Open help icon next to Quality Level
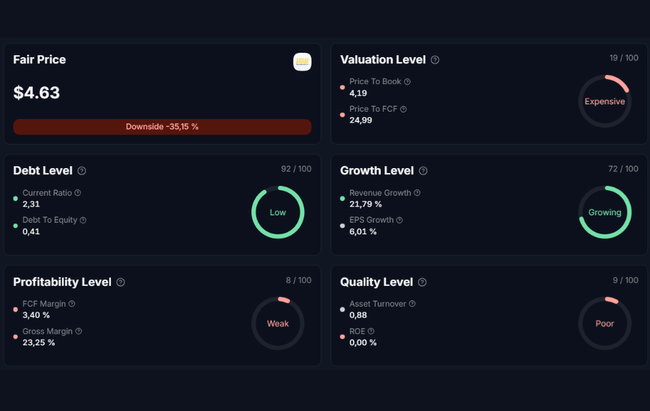The height and width of the screenshot is (411, 650). point(422,282)
